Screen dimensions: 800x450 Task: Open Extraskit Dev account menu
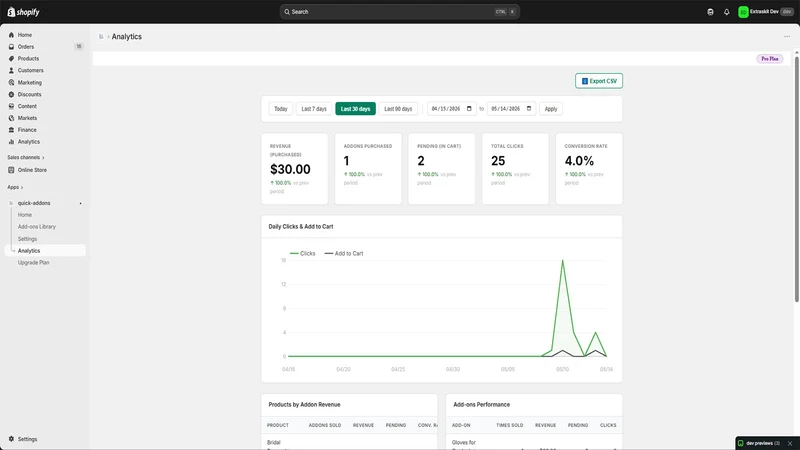tap(766, 12)
